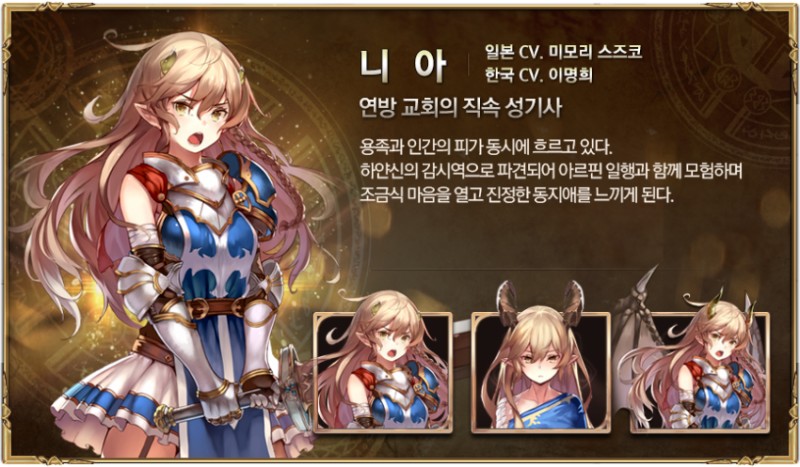Select the winged Nia portrait thumbnail
The width and height of the screenshot is (800, 467).
[699, 373]
